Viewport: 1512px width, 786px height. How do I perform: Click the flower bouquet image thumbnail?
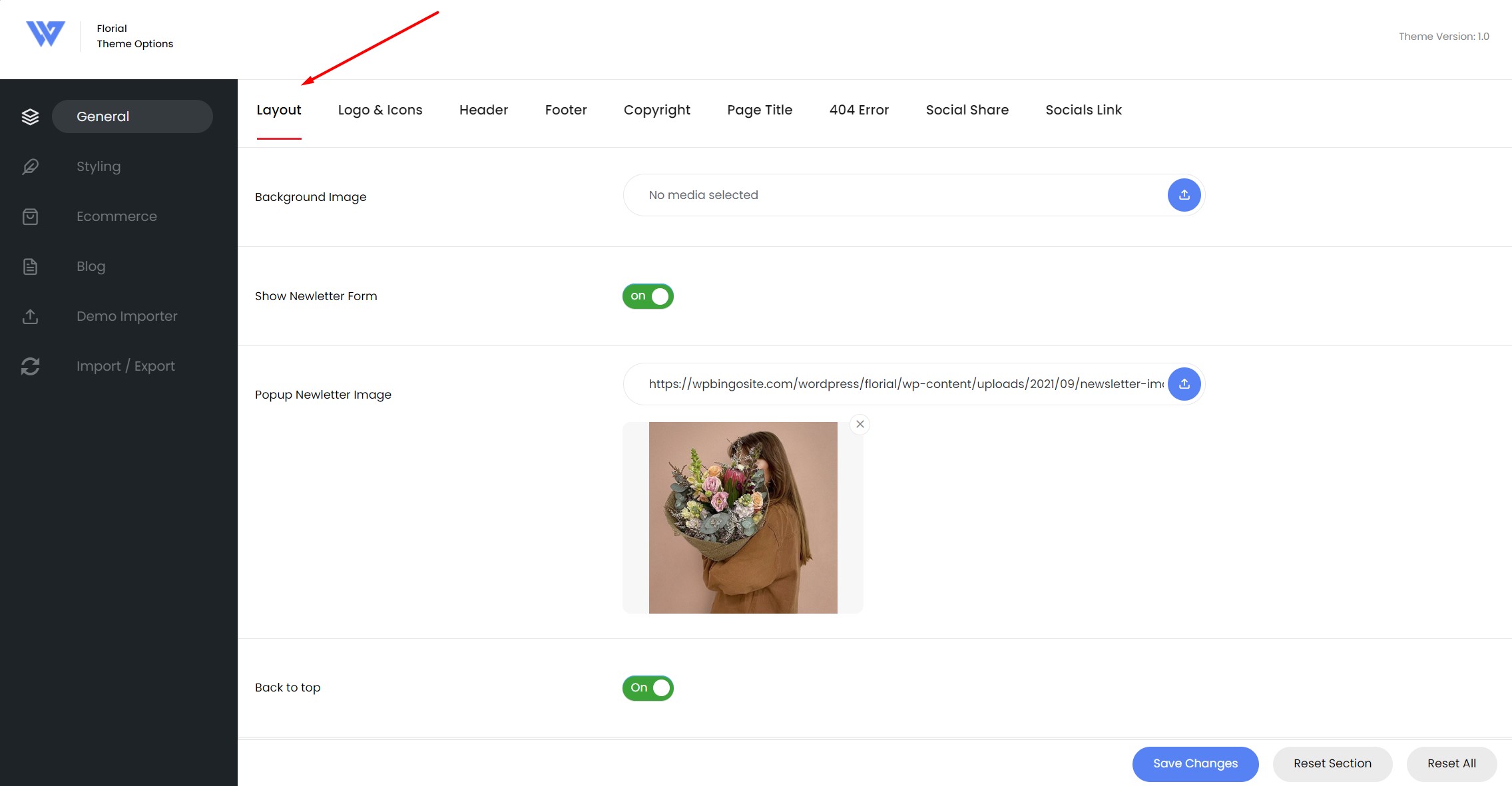tap(743, 518)
